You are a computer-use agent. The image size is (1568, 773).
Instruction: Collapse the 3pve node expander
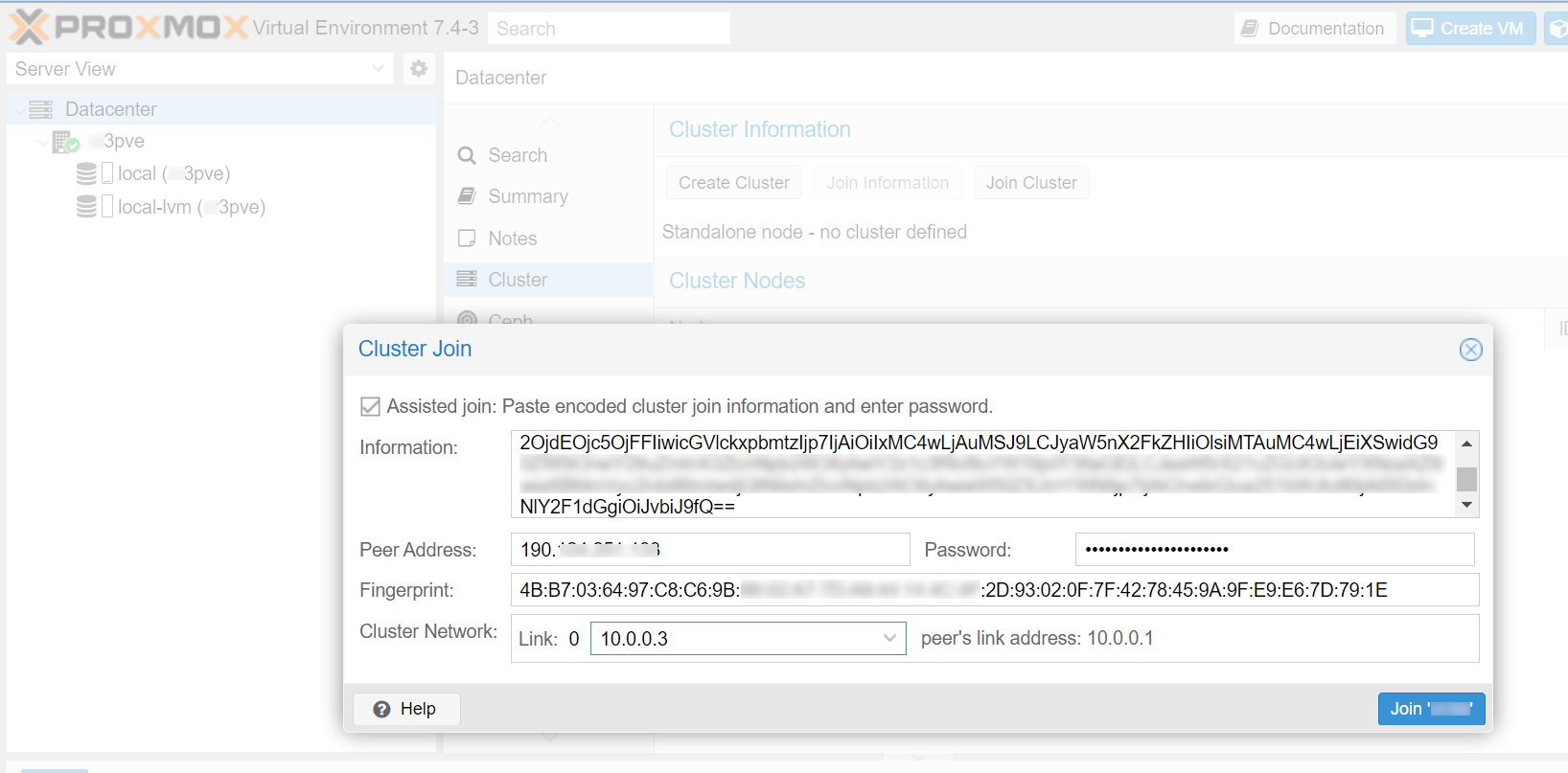click(x=42, y=142)
